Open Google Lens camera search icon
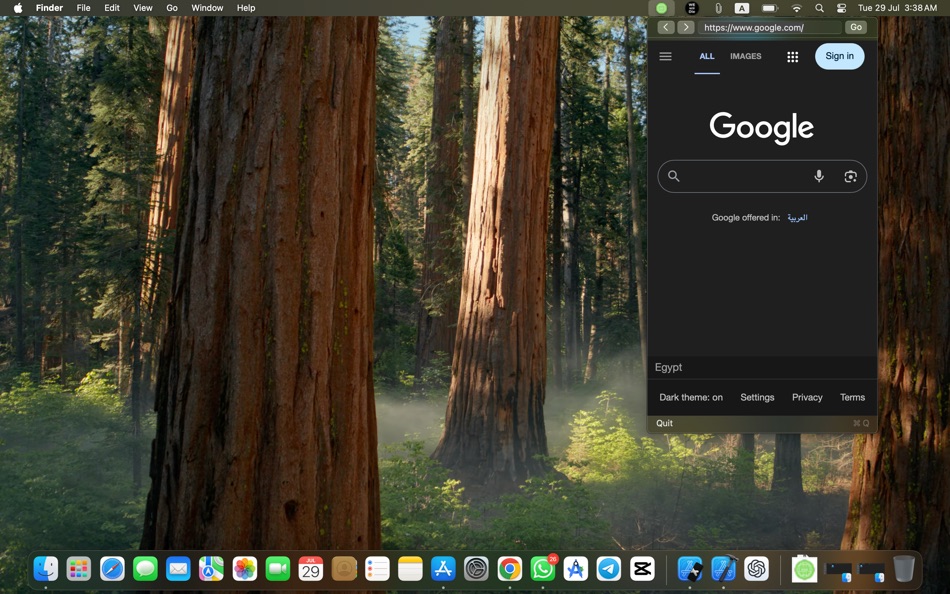This screenshot has height=594, width=950. (x=849, y=176)
